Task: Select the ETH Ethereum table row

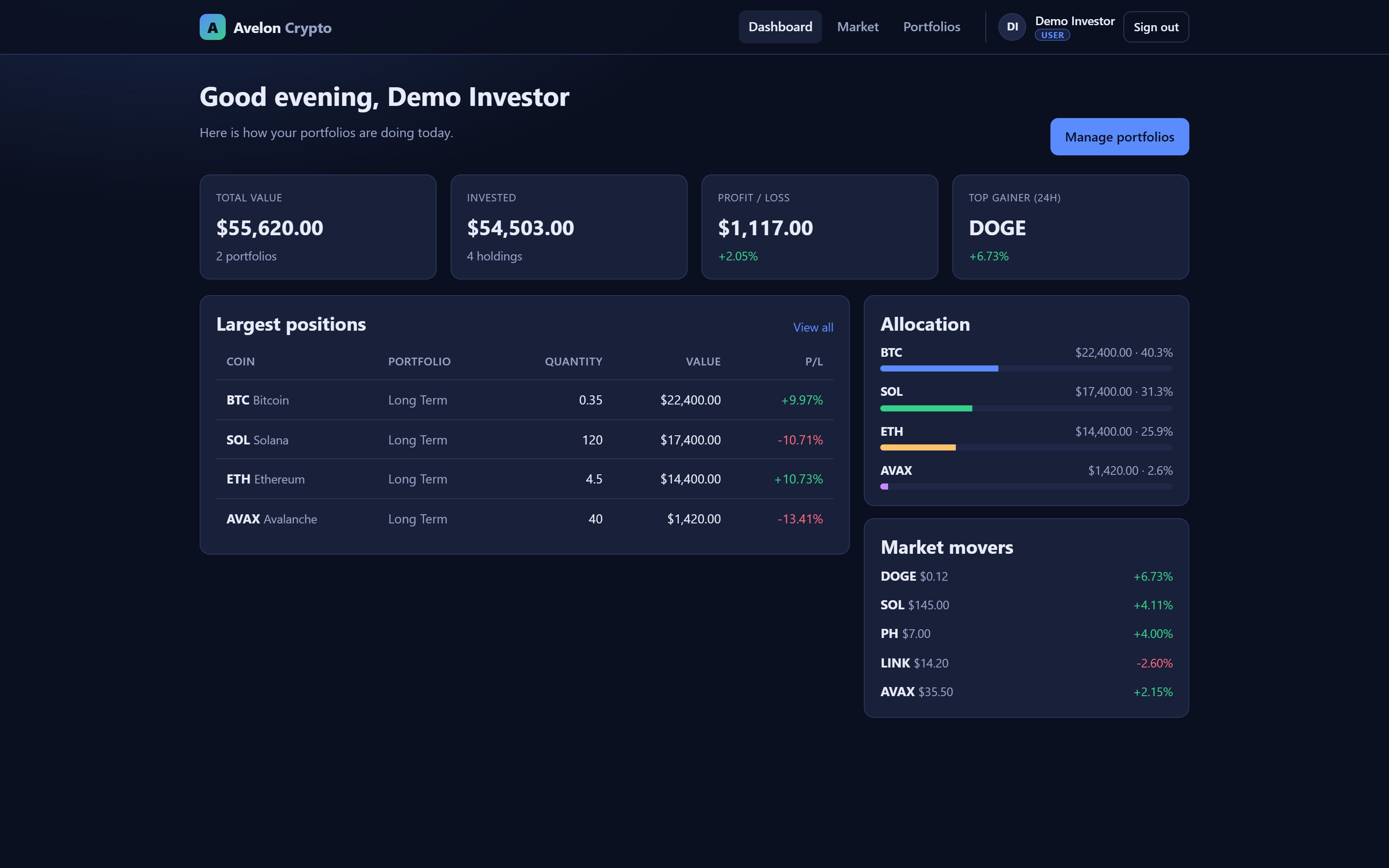Action: 525,479
